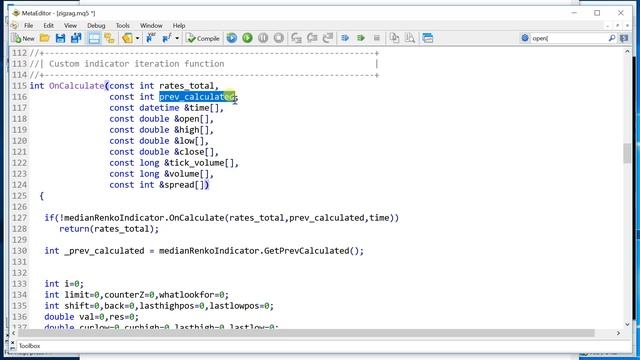Click 'double val=0,res=0;' on line 136
Viewport: 640px width, 360px height.
pyautogui.click(x=91, y=317)
